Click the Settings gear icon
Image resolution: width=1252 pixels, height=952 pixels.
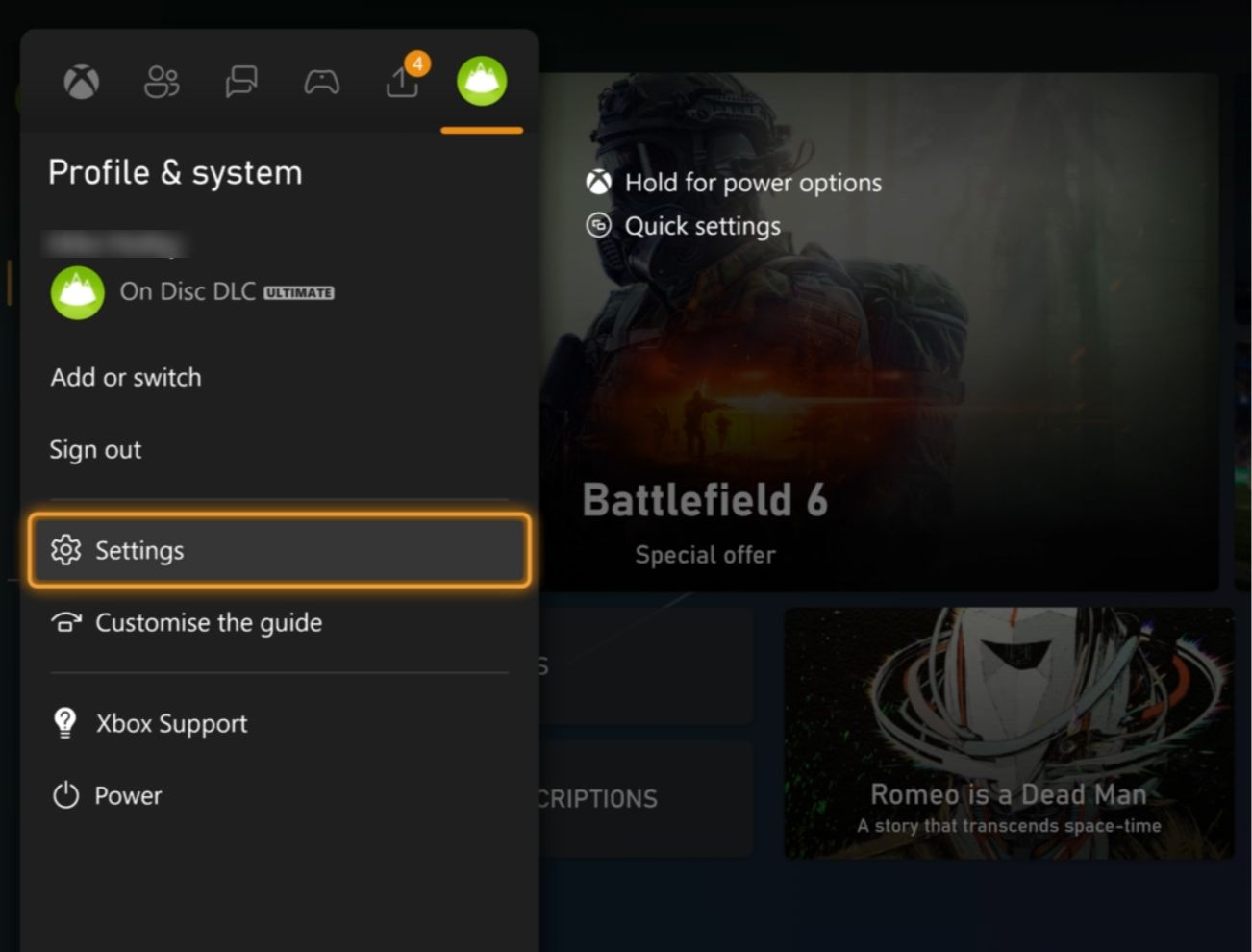point(65,550)
